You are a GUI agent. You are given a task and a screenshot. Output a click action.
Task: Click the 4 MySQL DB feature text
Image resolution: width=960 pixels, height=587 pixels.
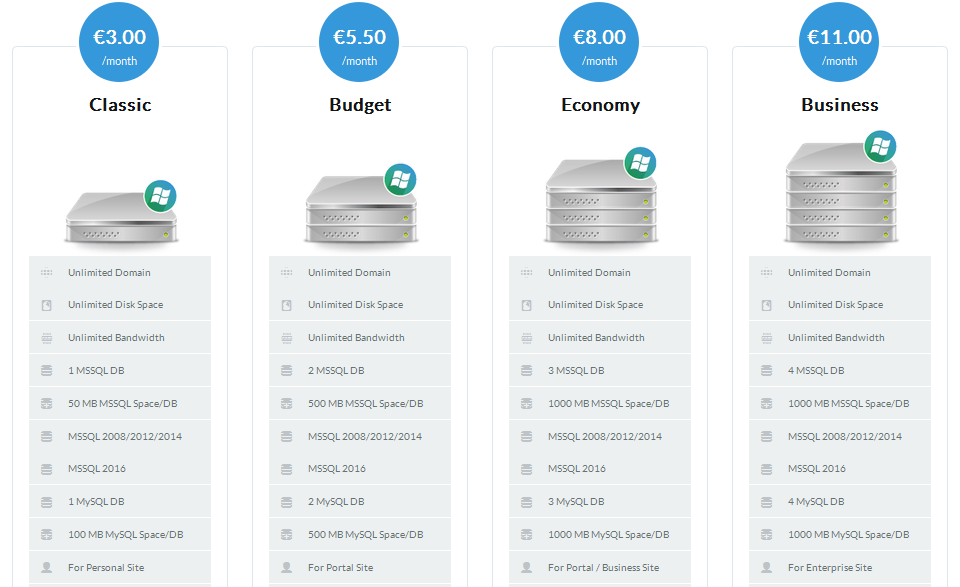(816, 502)
